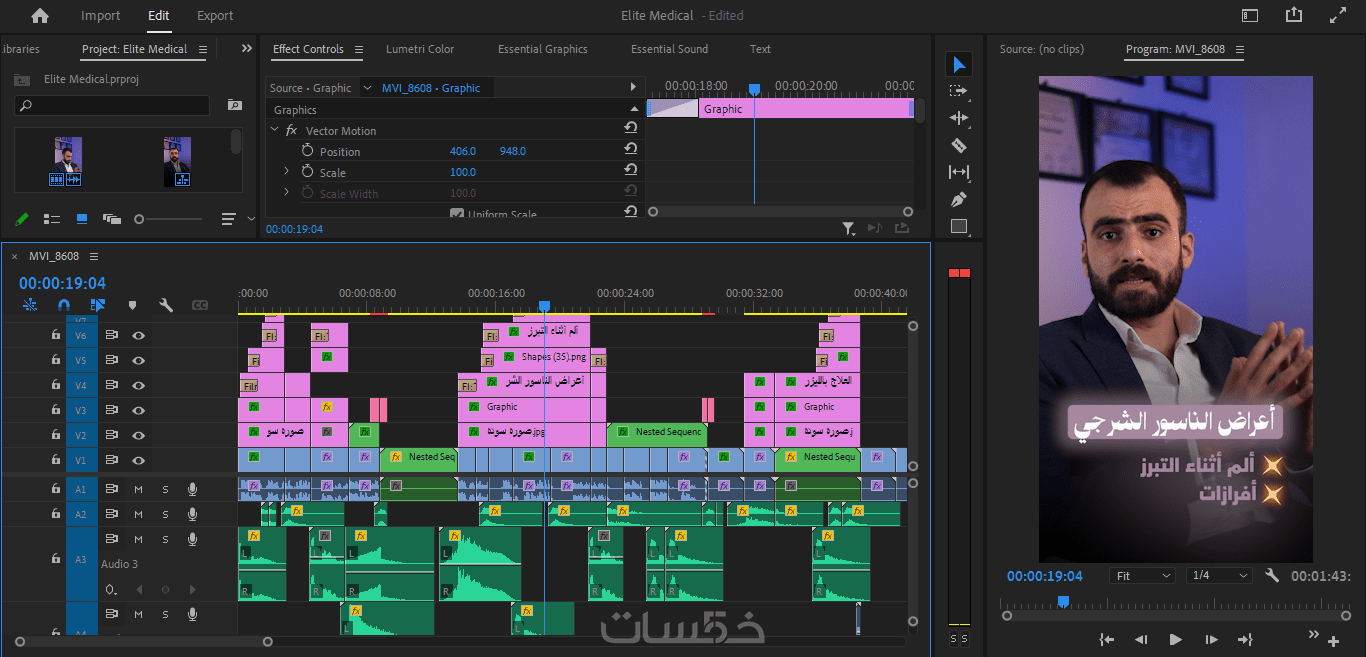This screenshot has height=657, width=1366.
Task: Click the Quick Export share icon
Action: tap(1294, 15)
